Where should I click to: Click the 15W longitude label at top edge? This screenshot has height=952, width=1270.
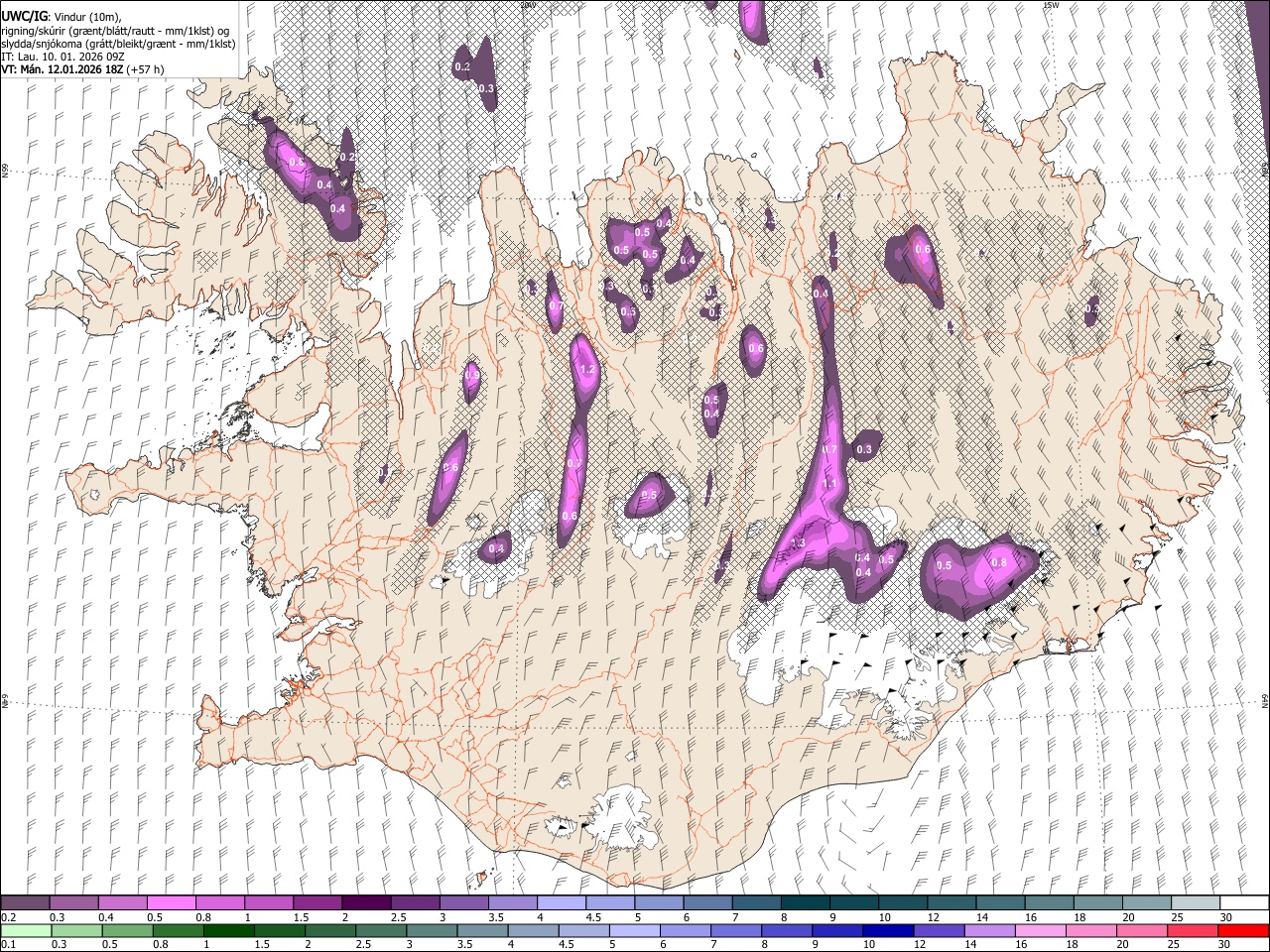(1050, 5)
